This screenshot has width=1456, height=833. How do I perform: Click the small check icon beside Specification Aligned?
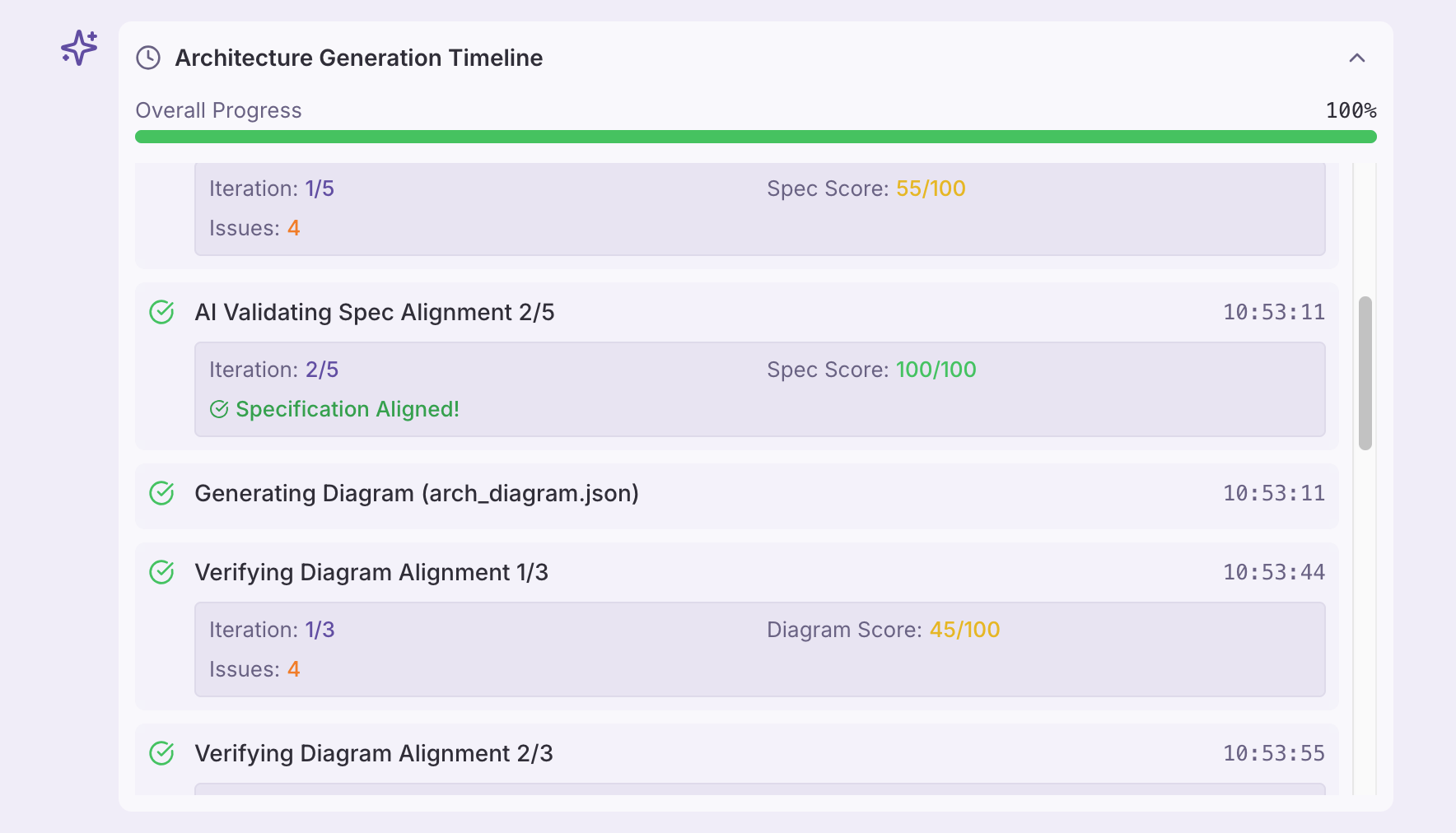coord(219,409)
